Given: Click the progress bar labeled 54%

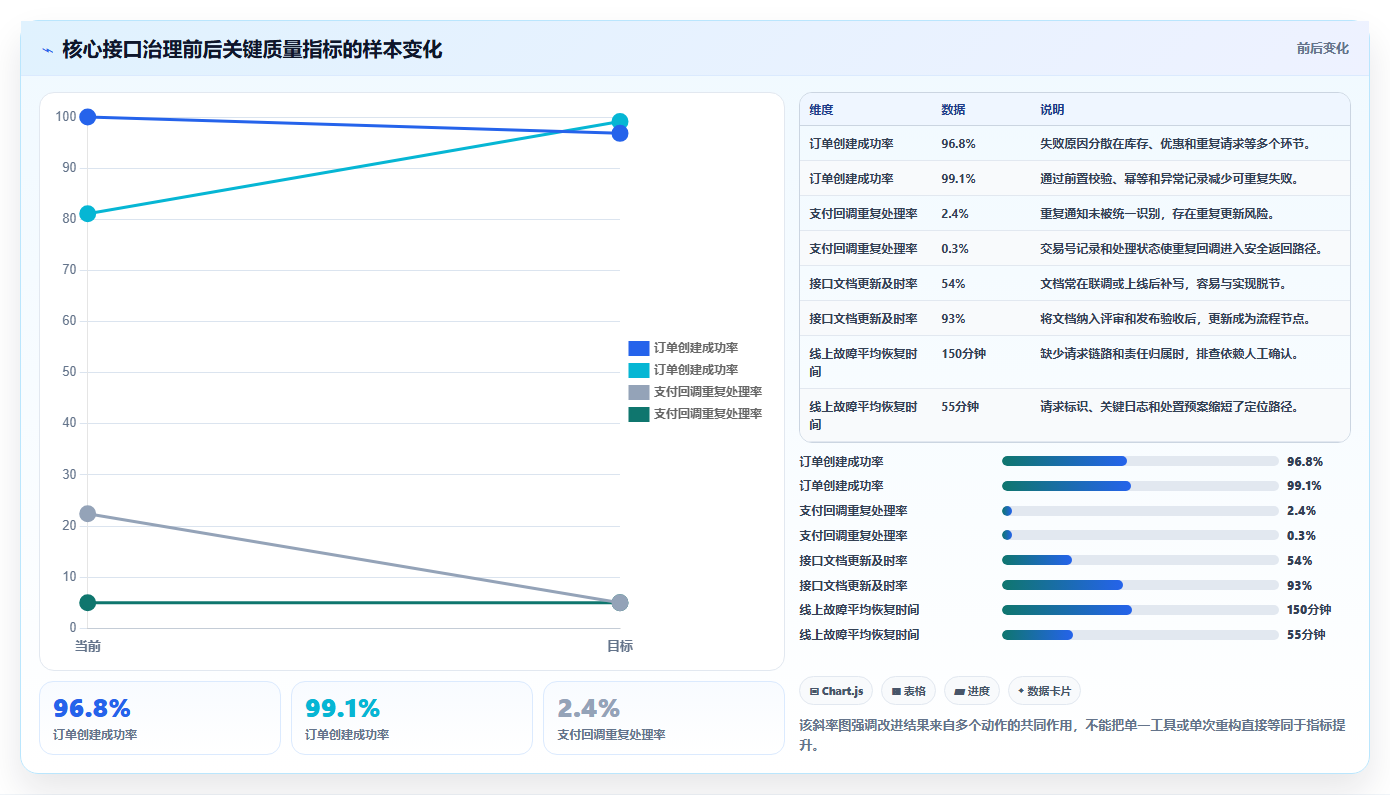Looking at the screenshot, I should click(x=1140, y=560).
